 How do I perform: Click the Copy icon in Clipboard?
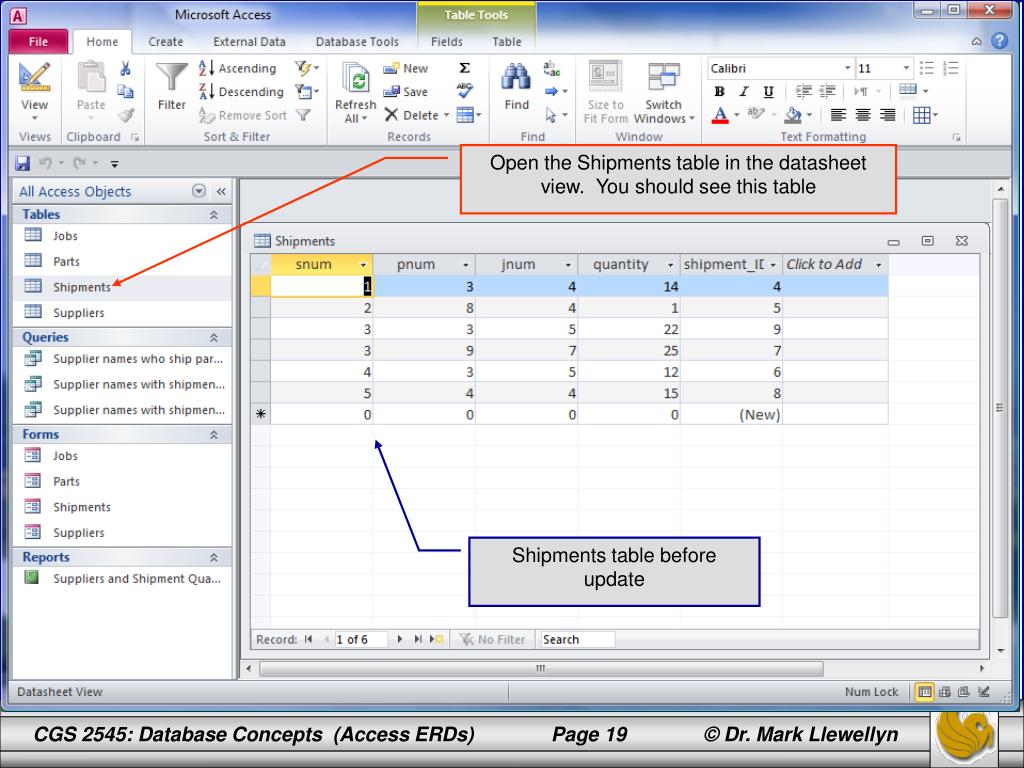(x=125, y=91)
